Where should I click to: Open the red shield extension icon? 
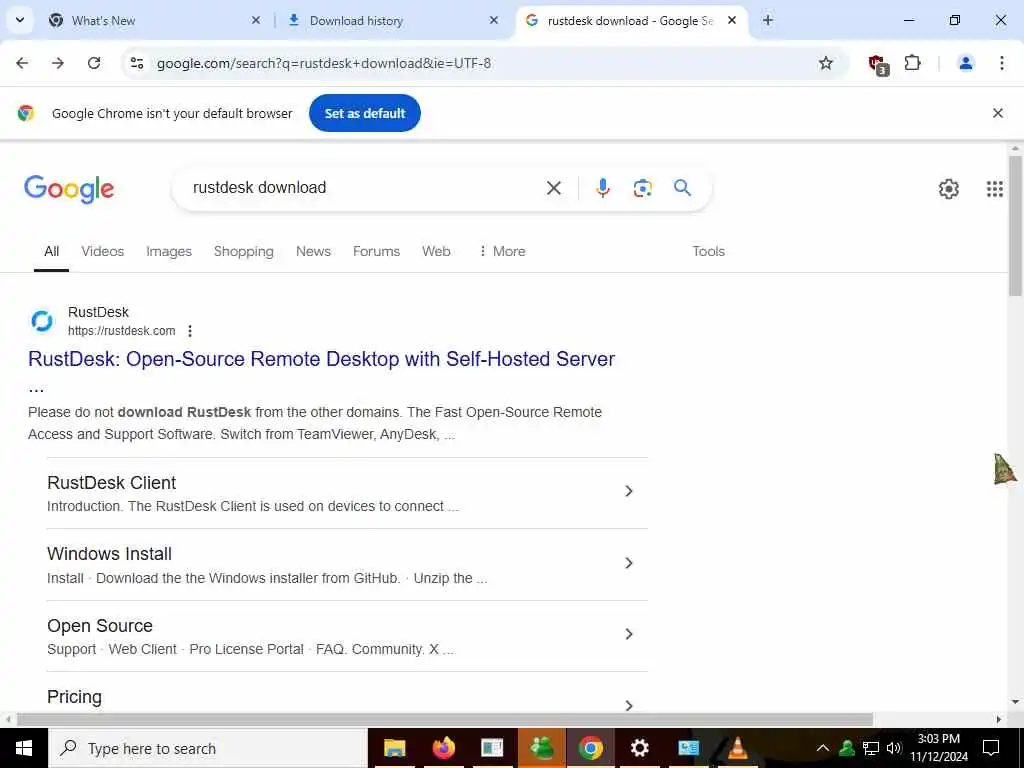pyautogui.click(x=878, y=63)
